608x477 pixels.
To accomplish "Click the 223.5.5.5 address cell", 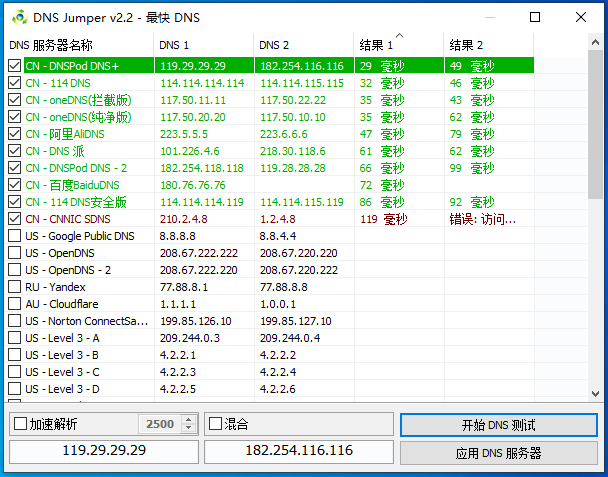I will pyautogui.click(x=184, y=134).
